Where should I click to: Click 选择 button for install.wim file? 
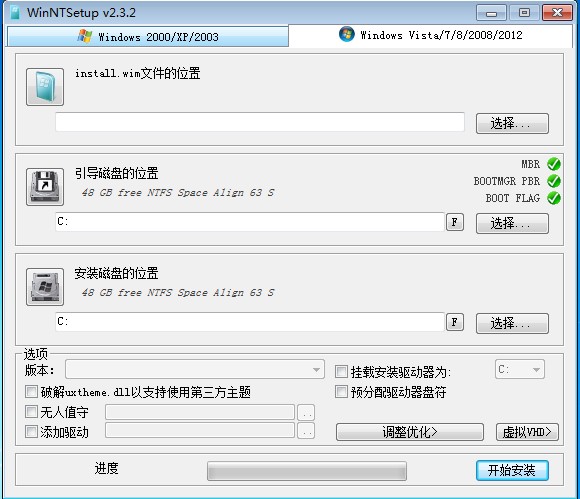pos(512,123)
